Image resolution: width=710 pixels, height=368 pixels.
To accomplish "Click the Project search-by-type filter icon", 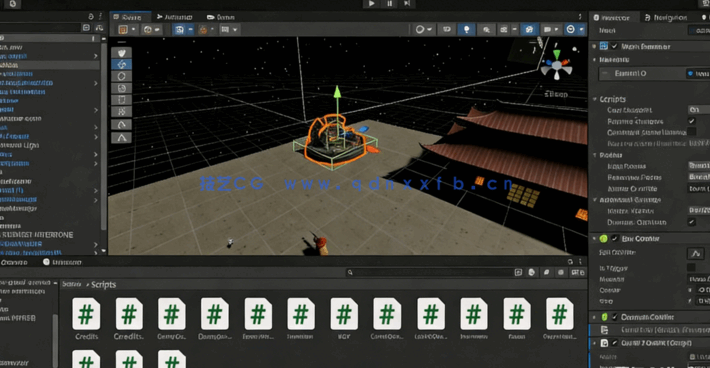I will [x=532, y=272].
